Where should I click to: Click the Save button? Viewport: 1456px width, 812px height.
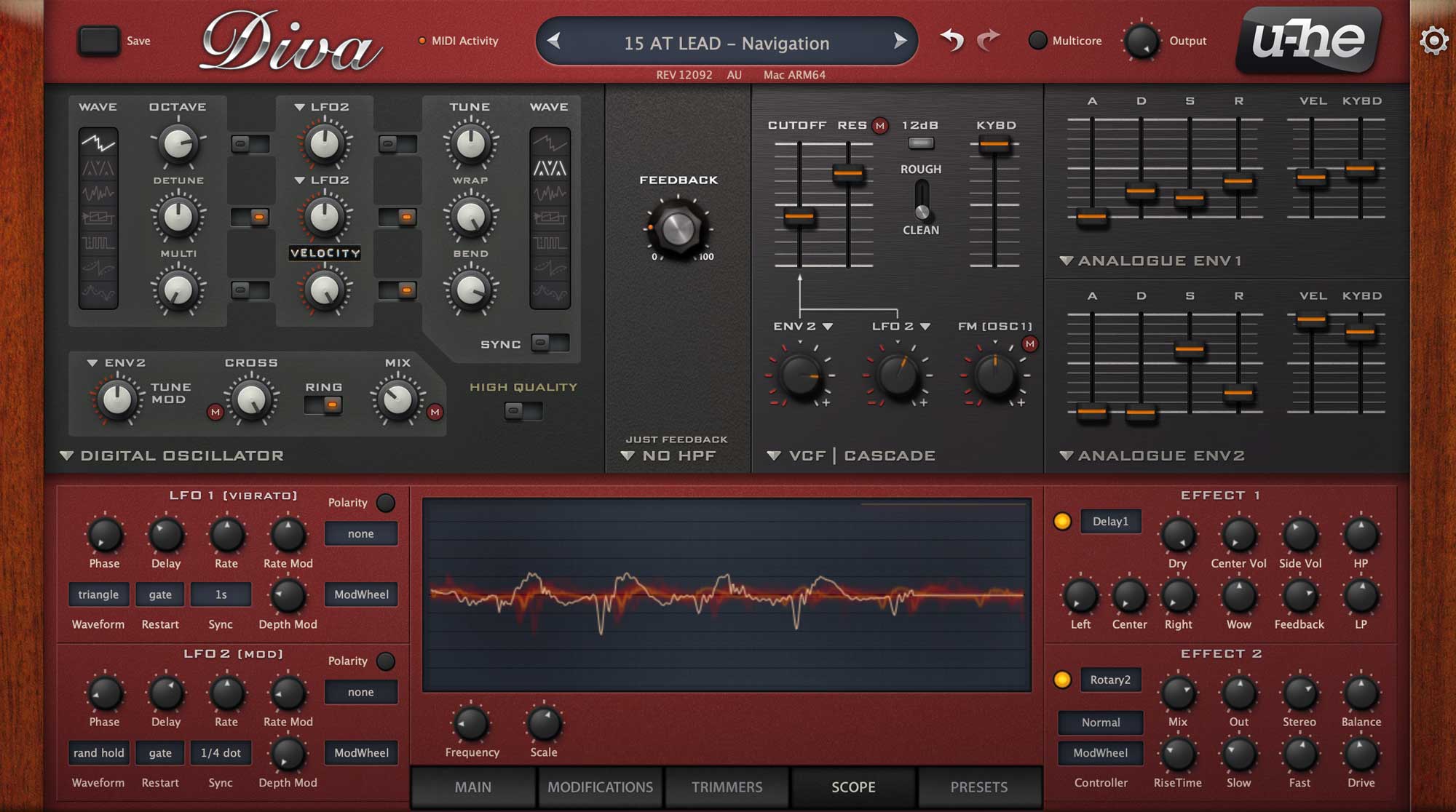click(99, 41)
